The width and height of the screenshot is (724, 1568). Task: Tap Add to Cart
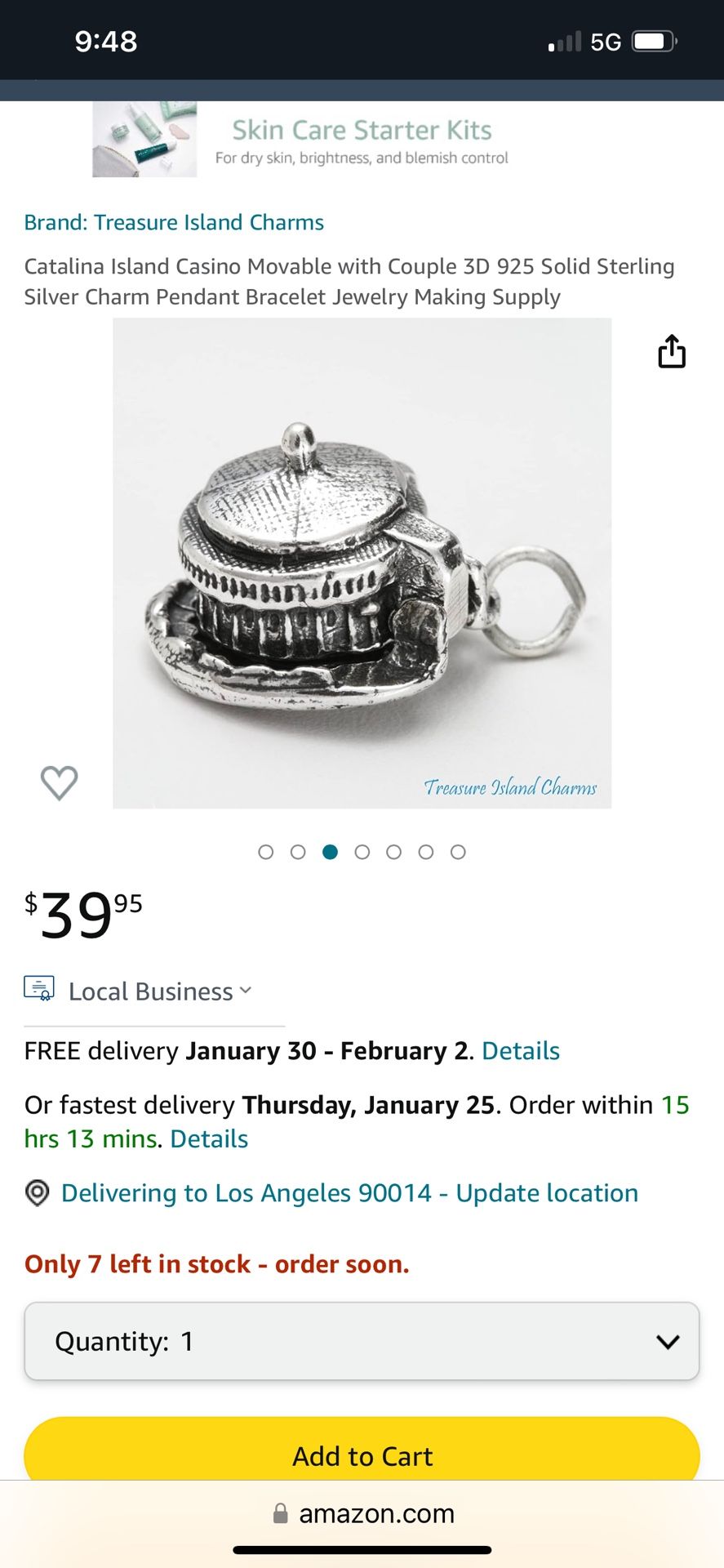pos(362,1450)
